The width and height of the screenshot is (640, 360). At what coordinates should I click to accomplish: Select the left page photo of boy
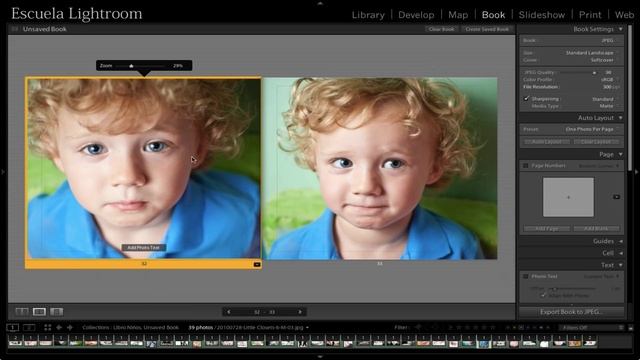[x=143, y=168]
